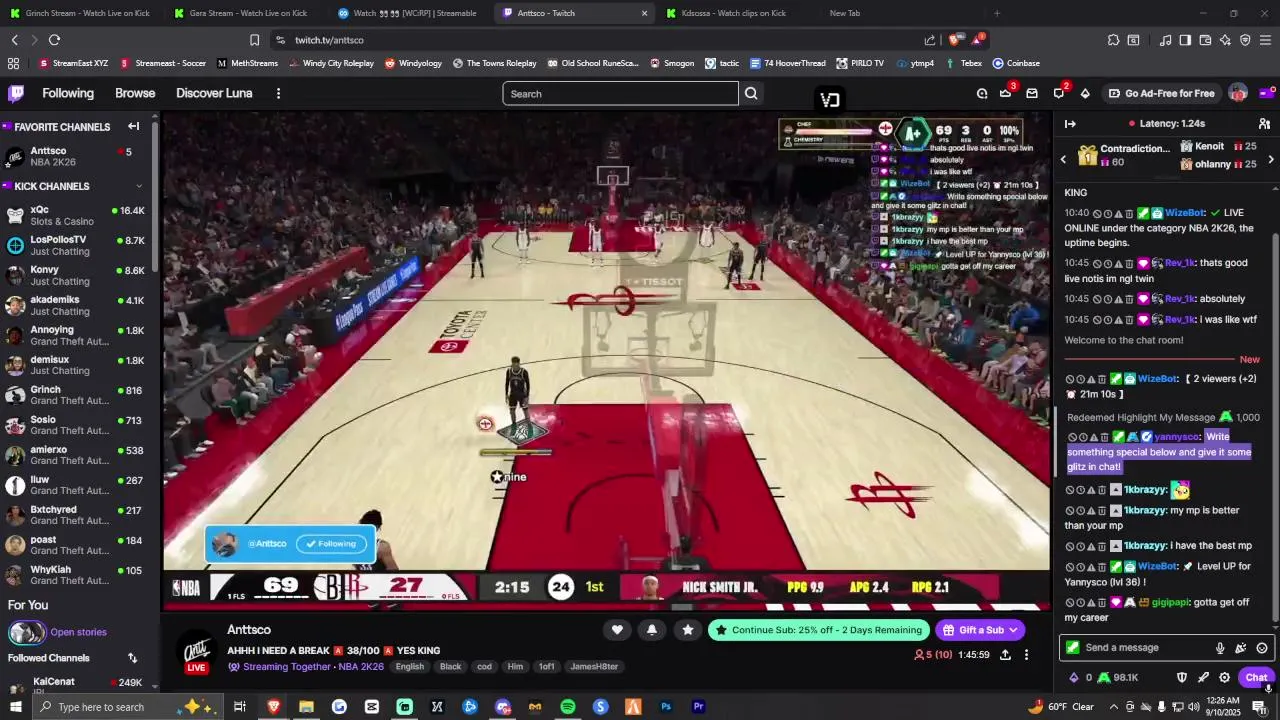This screenshot has height=720, width=1280.
Task: Close the Anttsco Twitch tab
Action: [644, 13]
